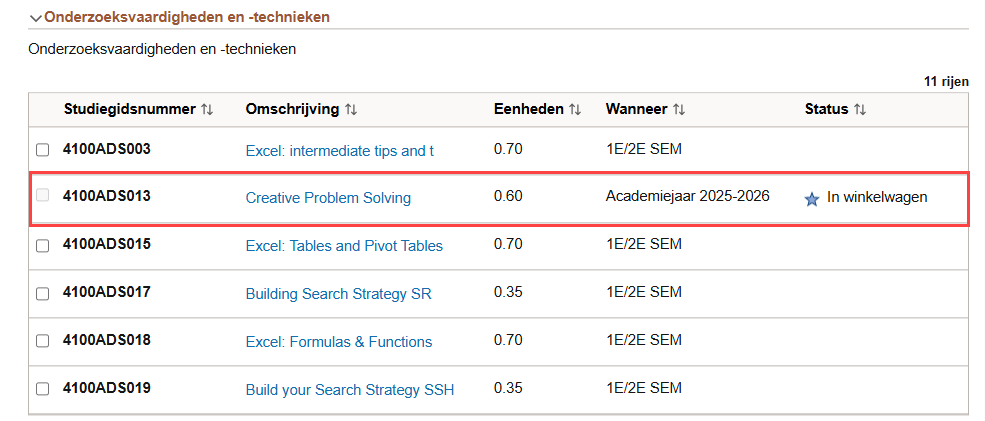
Task: Enable the checkbox for 4100ADS018
Action: tap(42, 341)
